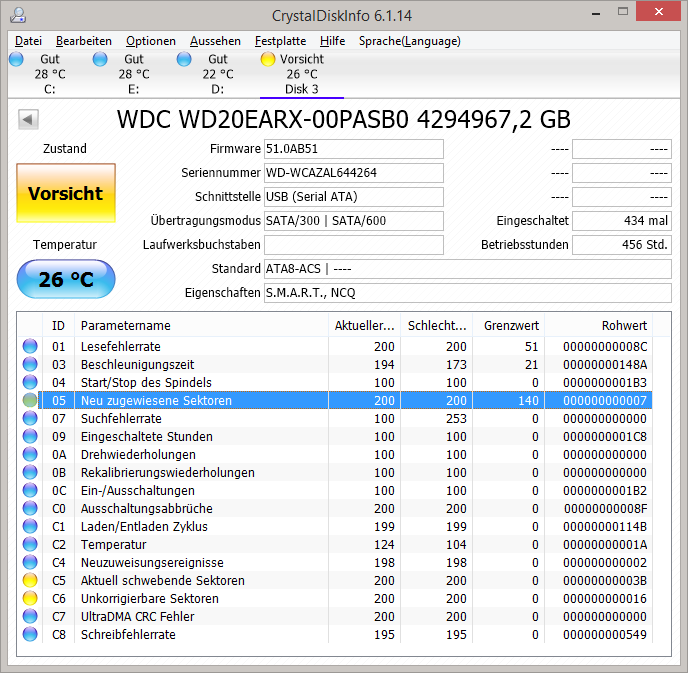Viewport: 688px width, 673px height.
Task: Open the Hilfe menu
Action: pyautogui.click(x=332, y=41)
